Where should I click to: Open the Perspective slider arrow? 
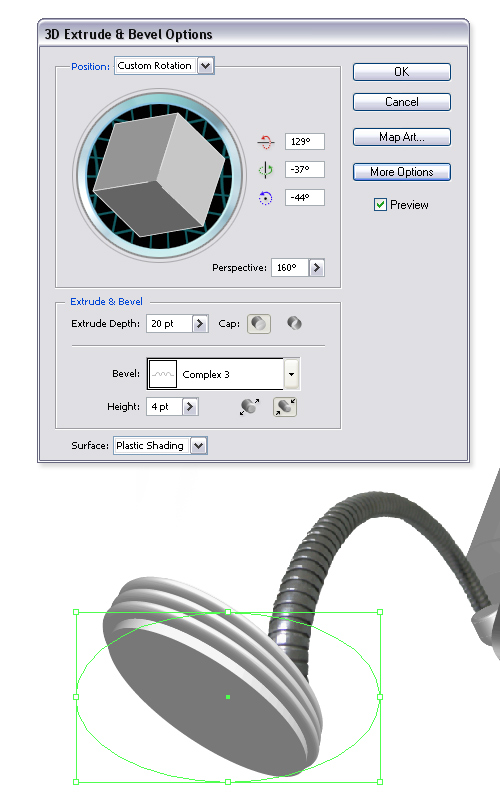316,267
